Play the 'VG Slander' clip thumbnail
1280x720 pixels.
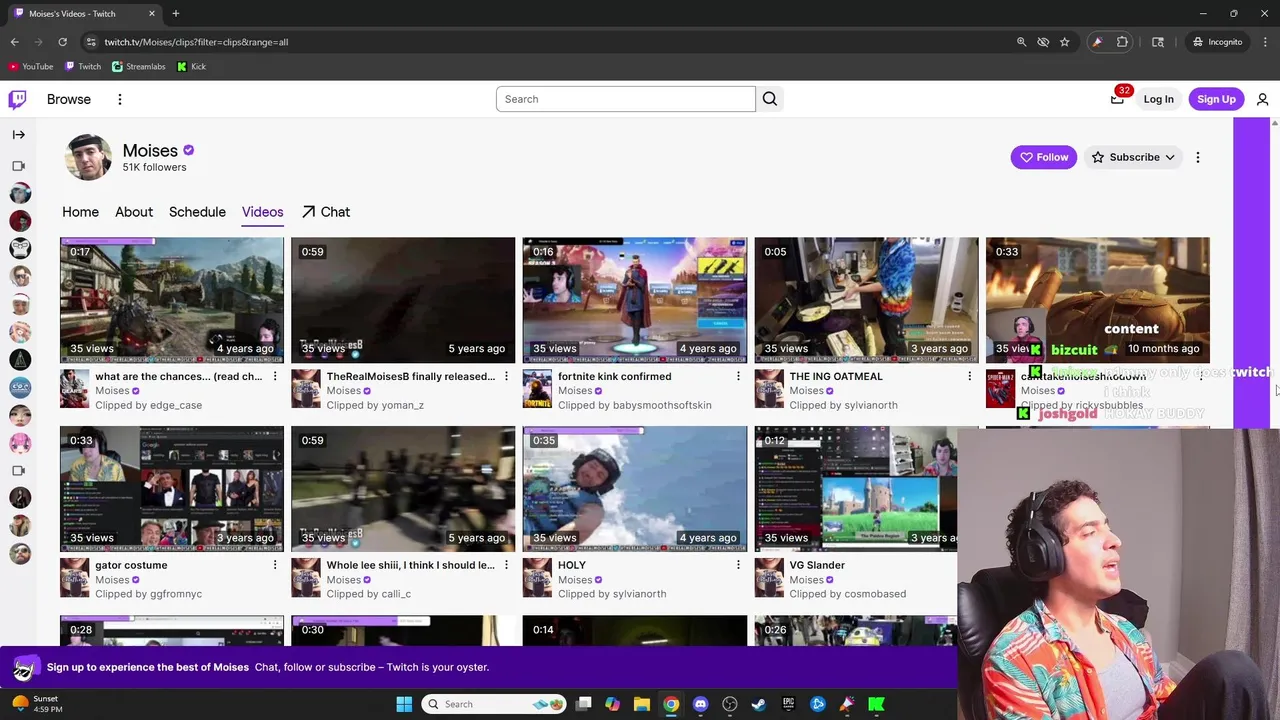point(855,489)
